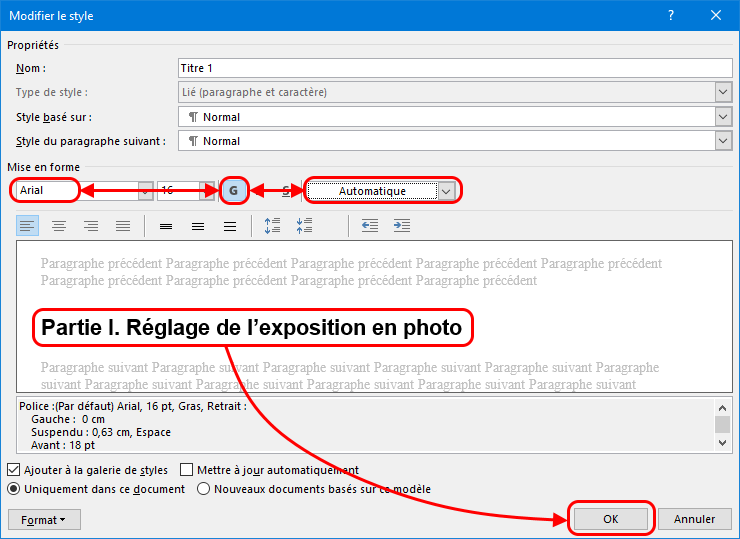
Task: Open the 'Style basé sur' dropdown
Action: tap(723, 117)
